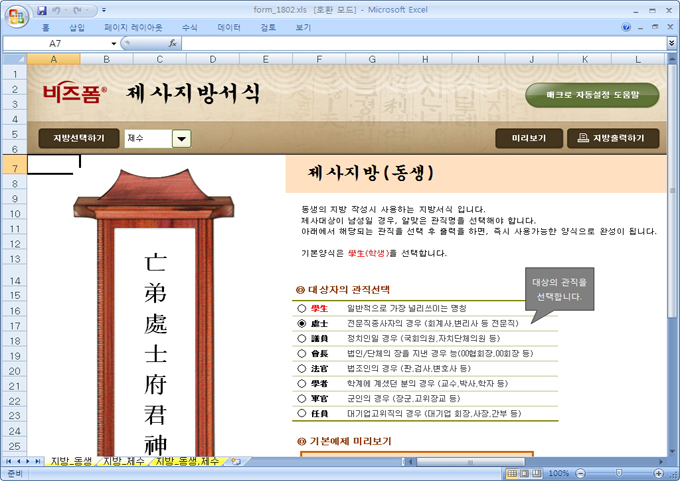Open the 보기 ribbon tab
Image resolution: width=680 pixels, height=481 pixels.
click(x=303, y=28)
